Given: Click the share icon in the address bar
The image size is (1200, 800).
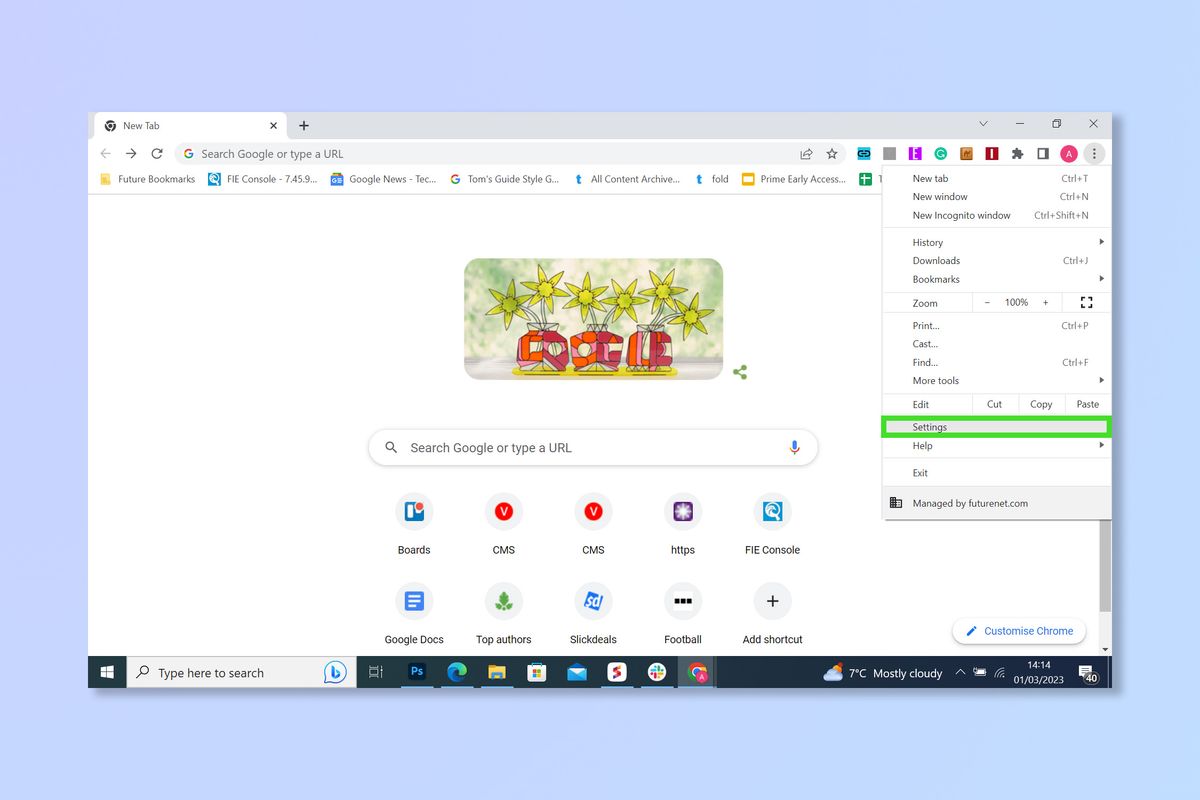Looking at the screenshot, I should [x=807, y=153].
